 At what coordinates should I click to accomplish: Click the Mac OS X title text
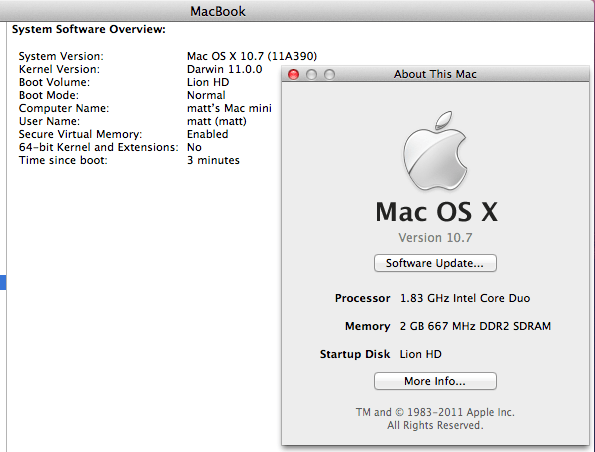coord(436,212)
